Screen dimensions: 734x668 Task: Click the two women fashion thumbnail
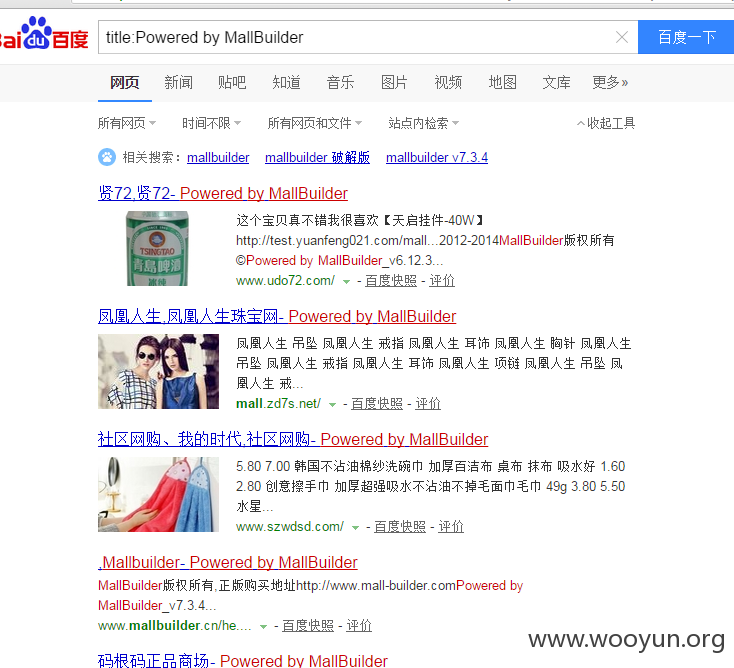tap(158, 371)
